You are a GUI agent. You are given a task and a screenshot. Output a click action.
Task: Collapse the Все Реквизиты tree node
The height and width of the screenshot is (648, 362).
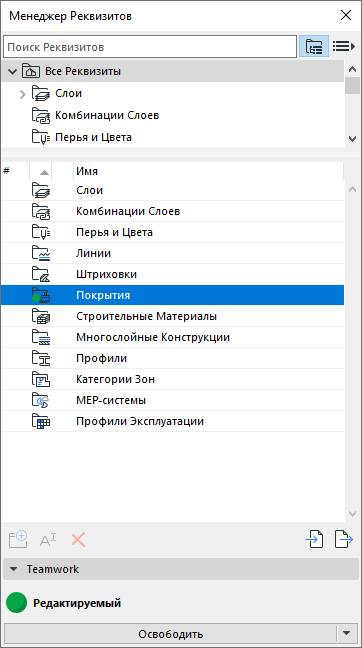pyautogui.click(x=12, y=71)
